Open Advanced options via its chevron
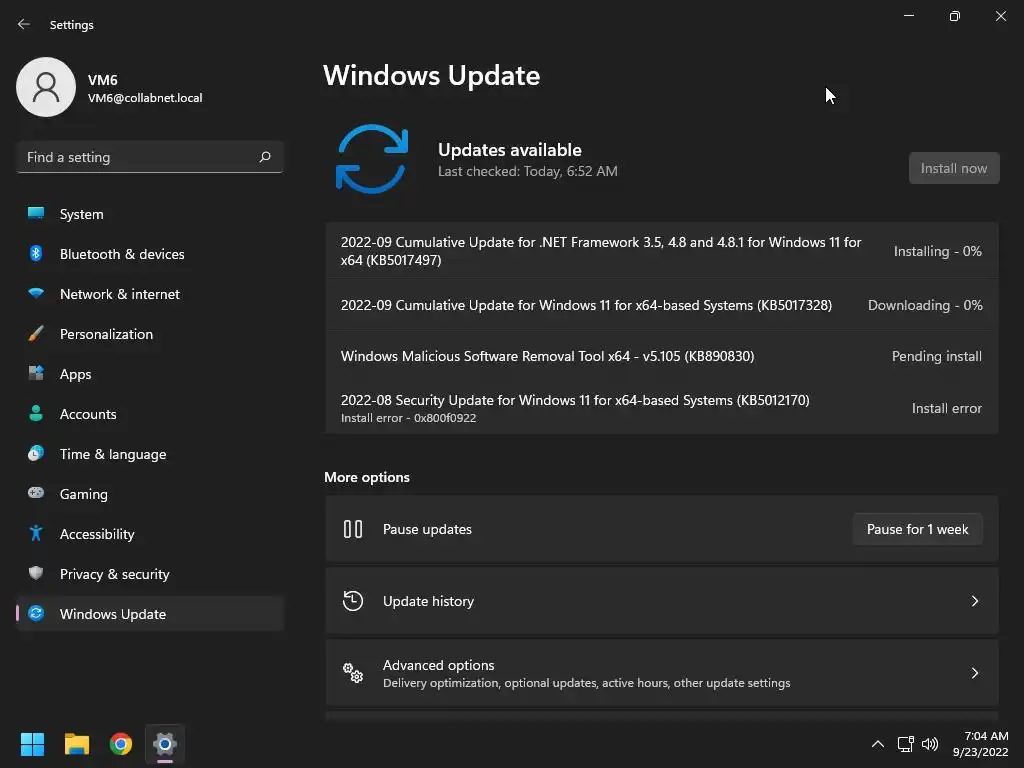This screenshot has height=768, width=1024. (974, 673)
